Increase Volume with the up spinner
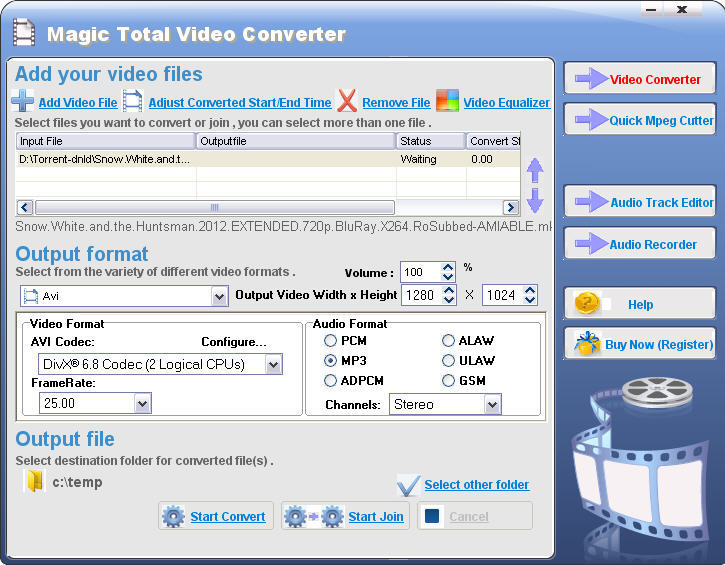 click(448, 267)
